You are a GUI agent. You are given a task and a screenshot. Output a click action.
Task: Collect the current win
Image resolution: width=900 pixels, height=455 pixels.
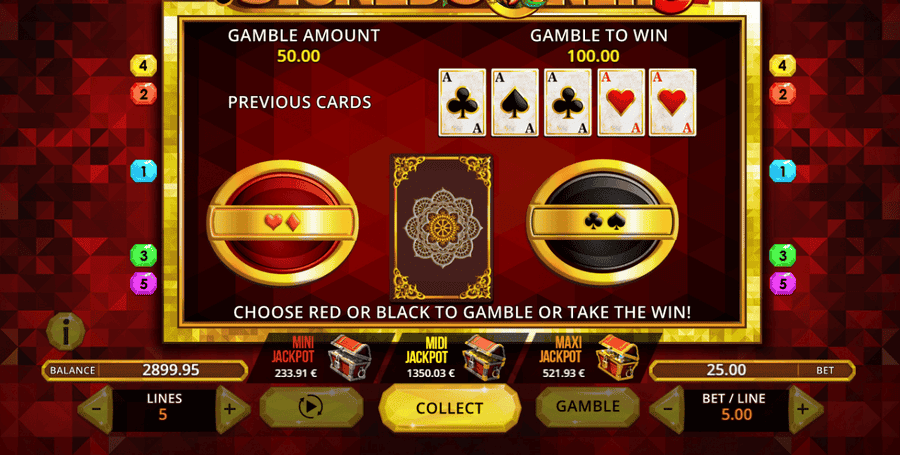450,408
